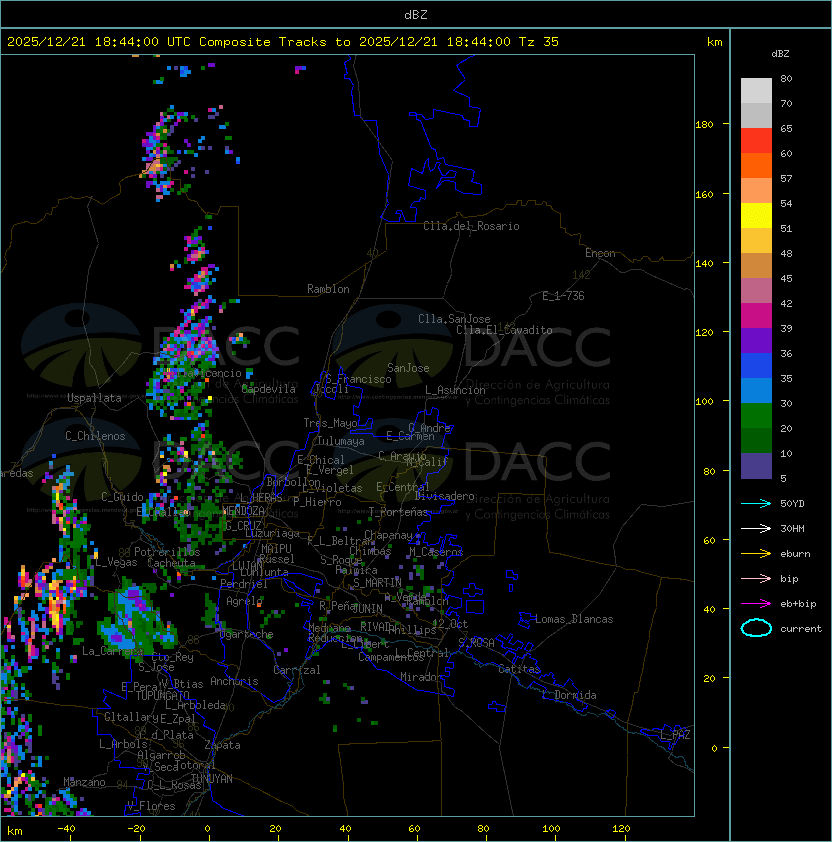Select the tan brown swatch on dBZ scale

[x=756, y=266]
